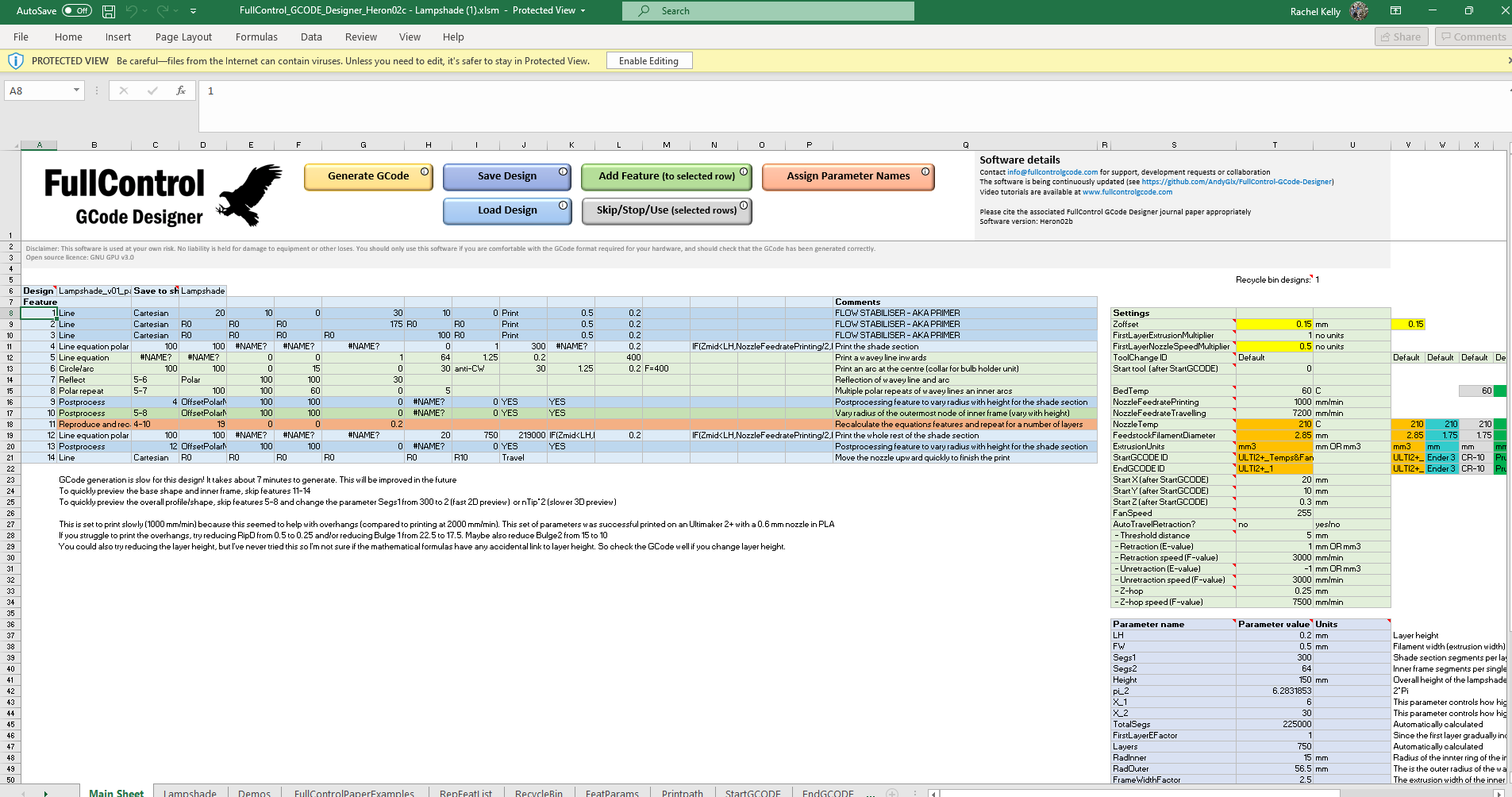The height and width of the screenshot is (797, 1512).
Task: Open the Formulas ribbon tab
Action: 256,37
